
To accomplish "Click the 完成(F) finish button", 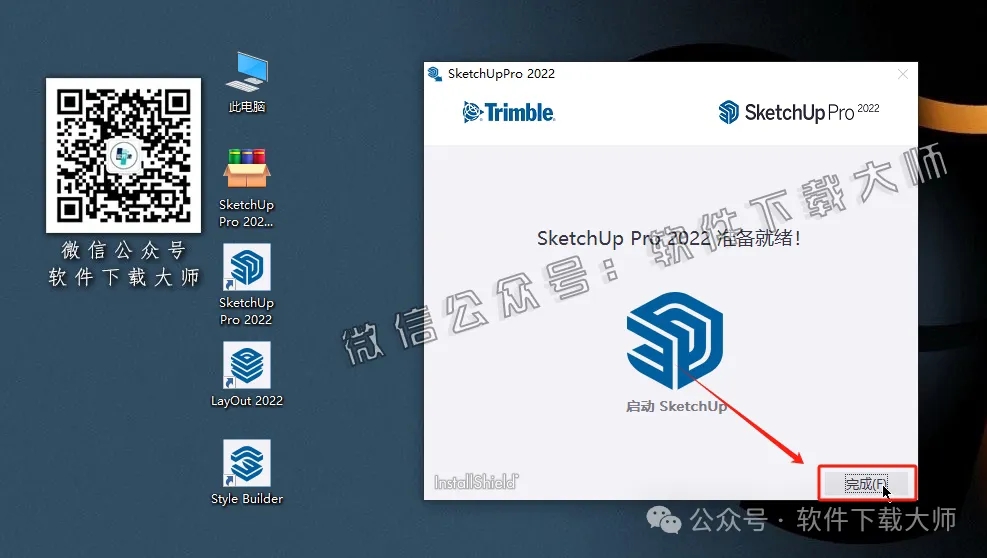I will [866, 484].
